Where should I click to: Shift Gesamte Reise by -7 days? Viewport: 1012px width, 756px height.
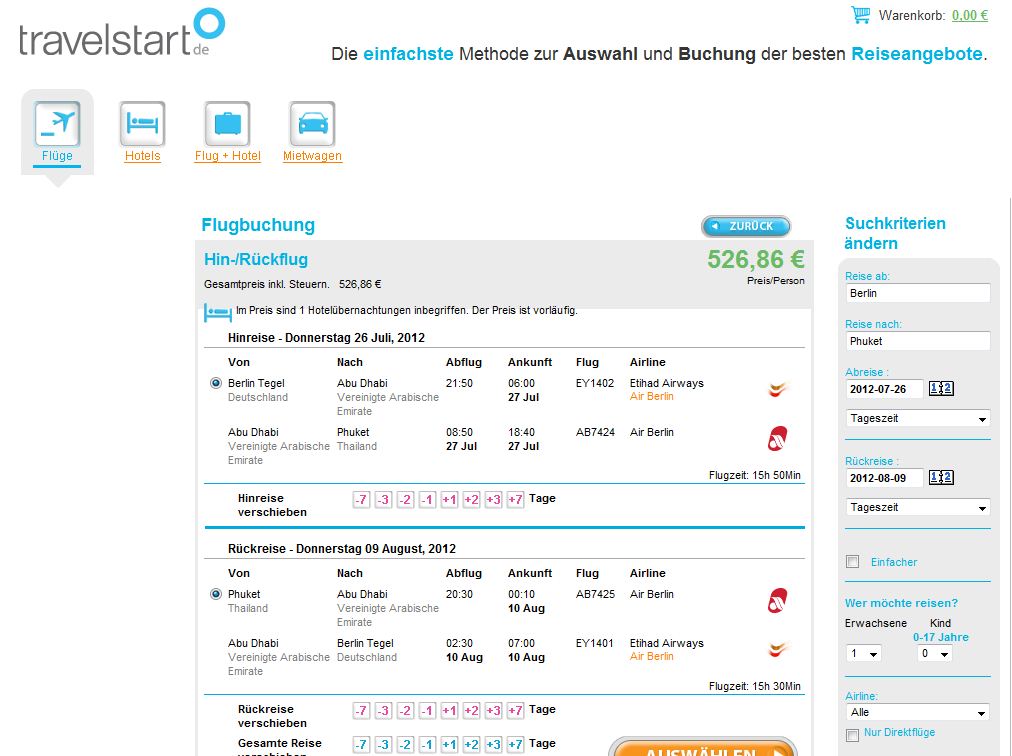tap(361, 744)
